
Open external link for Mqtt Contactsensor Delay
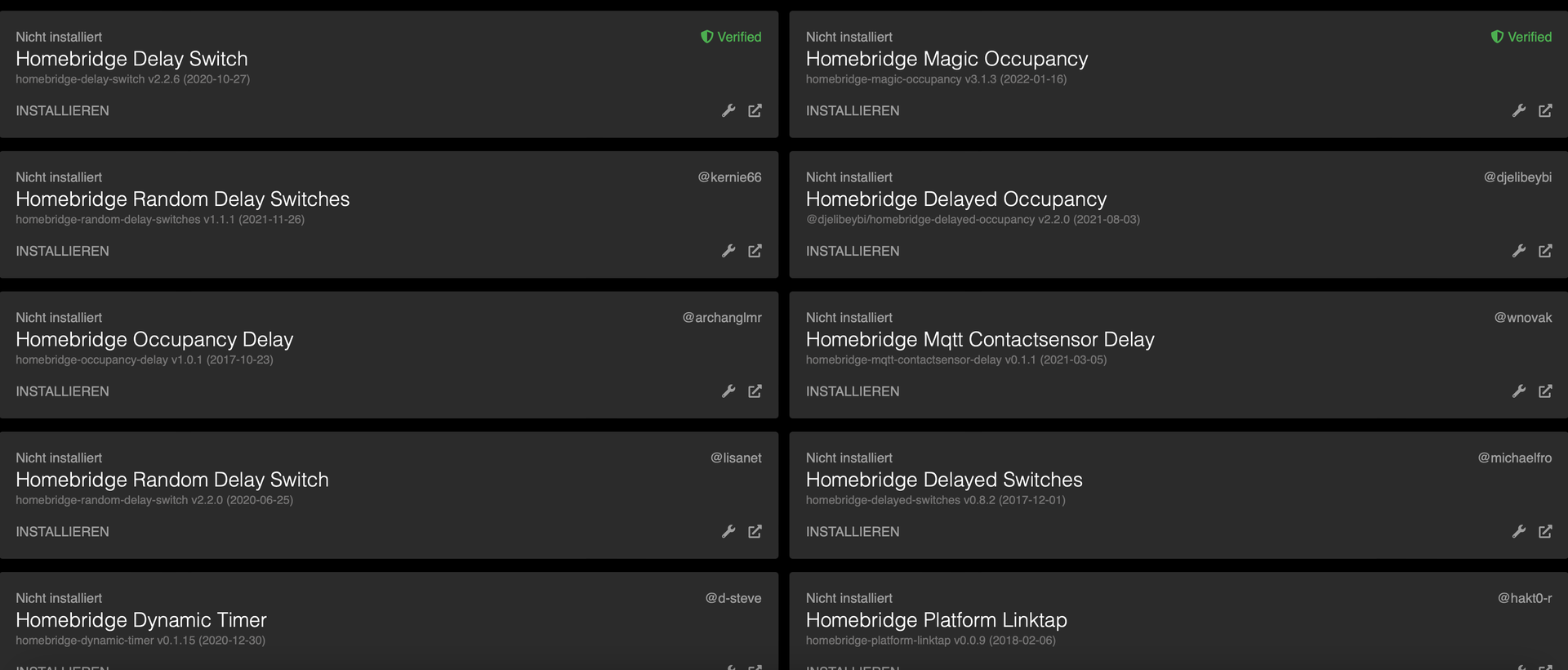point(1545,391)
